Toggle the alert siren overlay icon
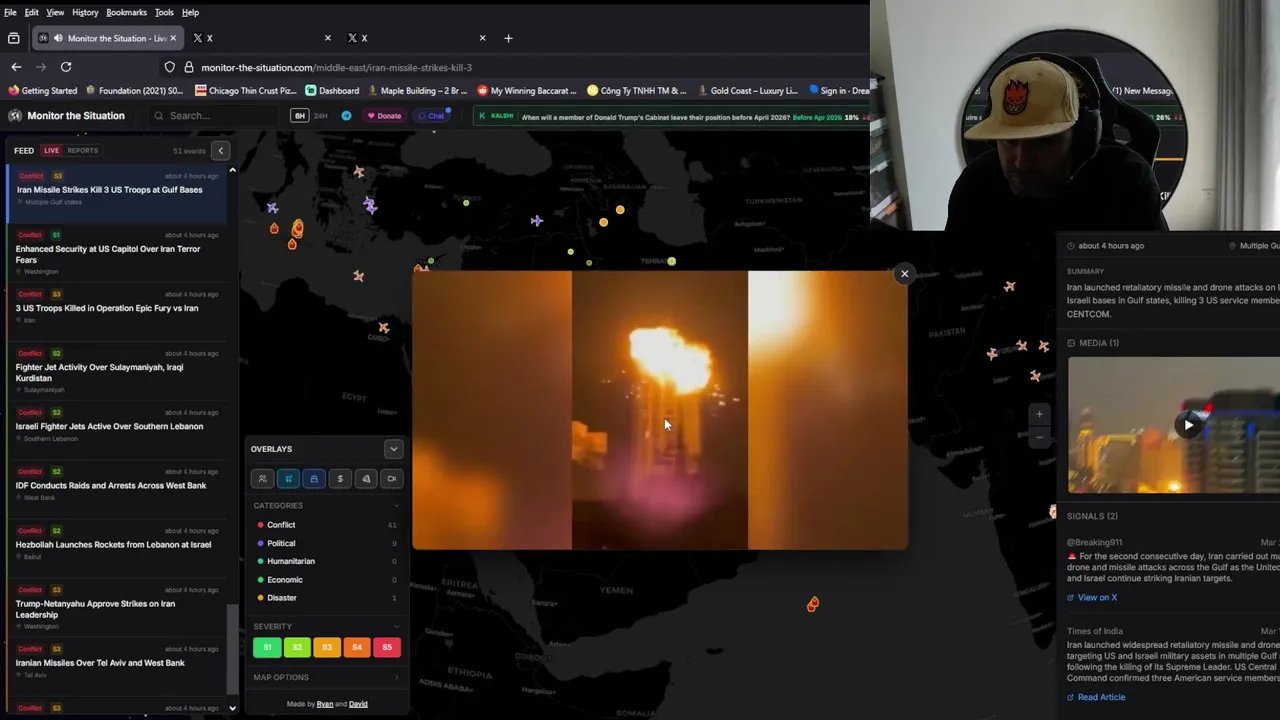 366,479
